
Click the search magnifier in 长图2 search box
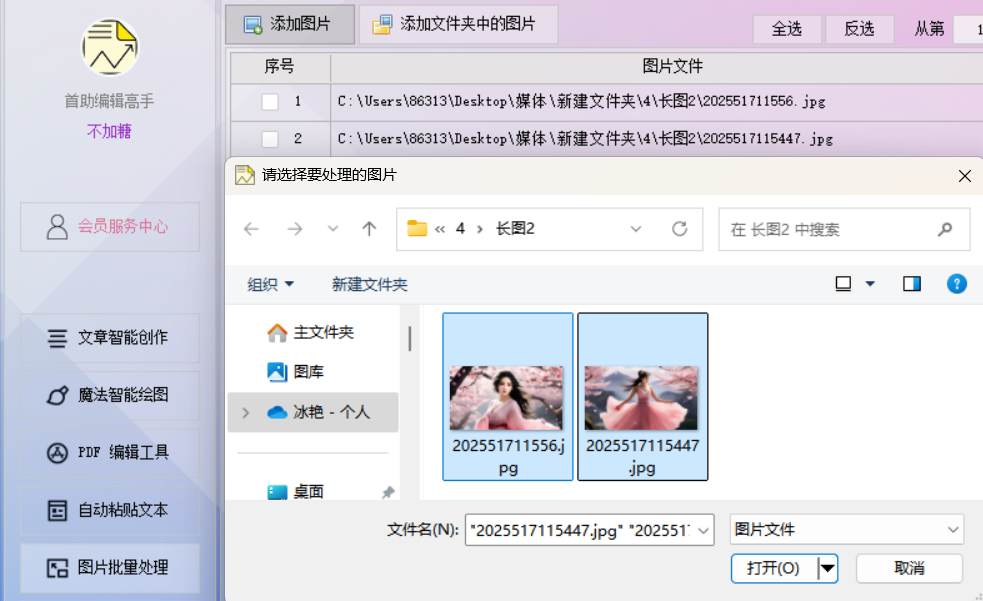(x=945, y=229)
